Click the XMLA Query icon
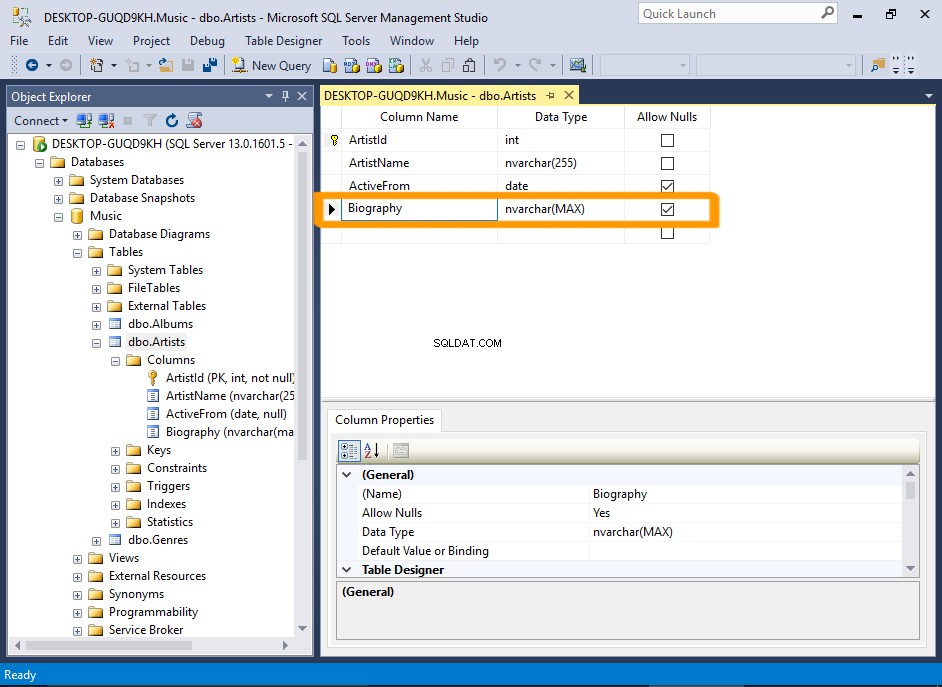942x687 pixels. 396,65
